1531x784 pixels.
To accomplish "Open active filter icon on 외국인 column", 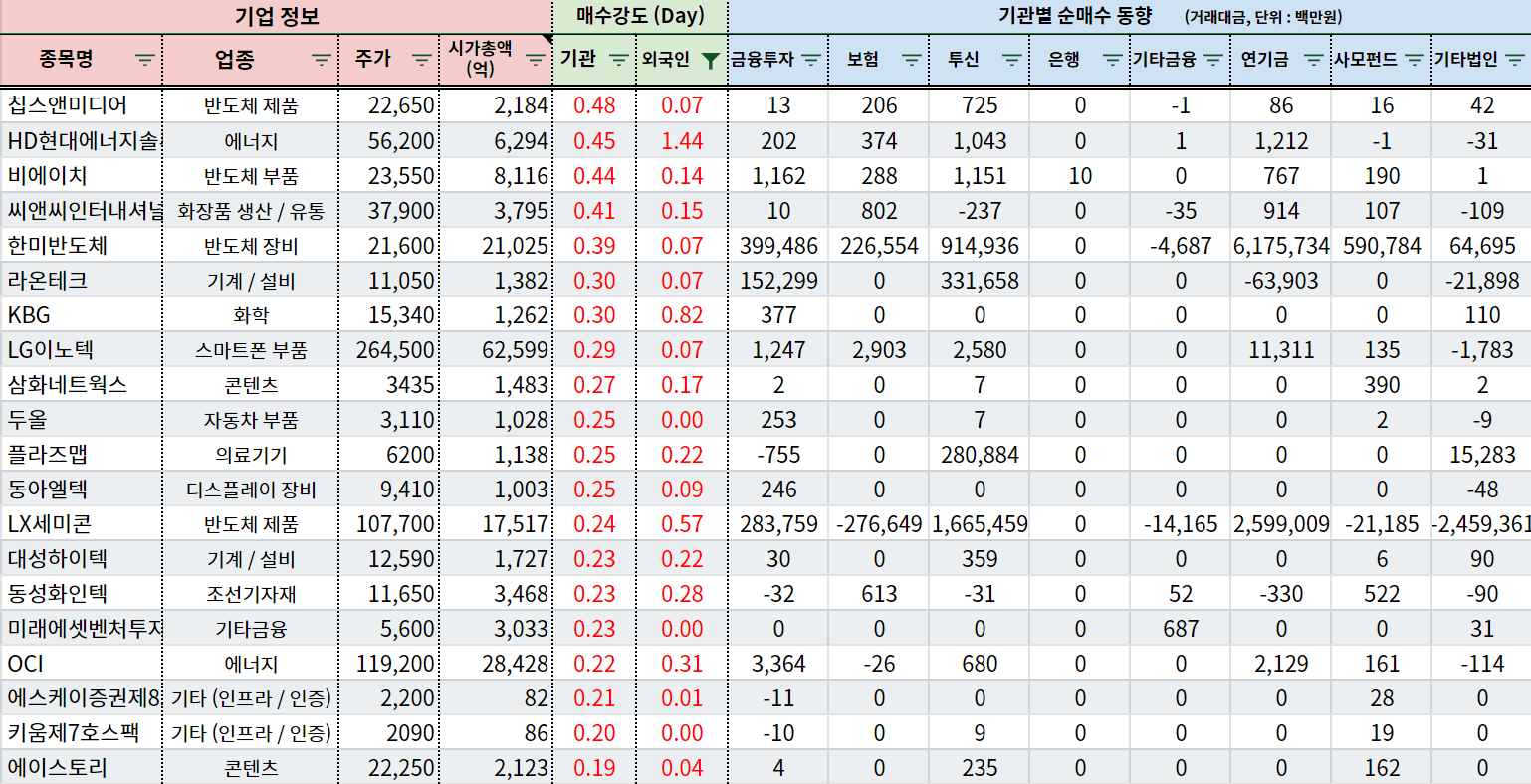I will click(709, 60).
